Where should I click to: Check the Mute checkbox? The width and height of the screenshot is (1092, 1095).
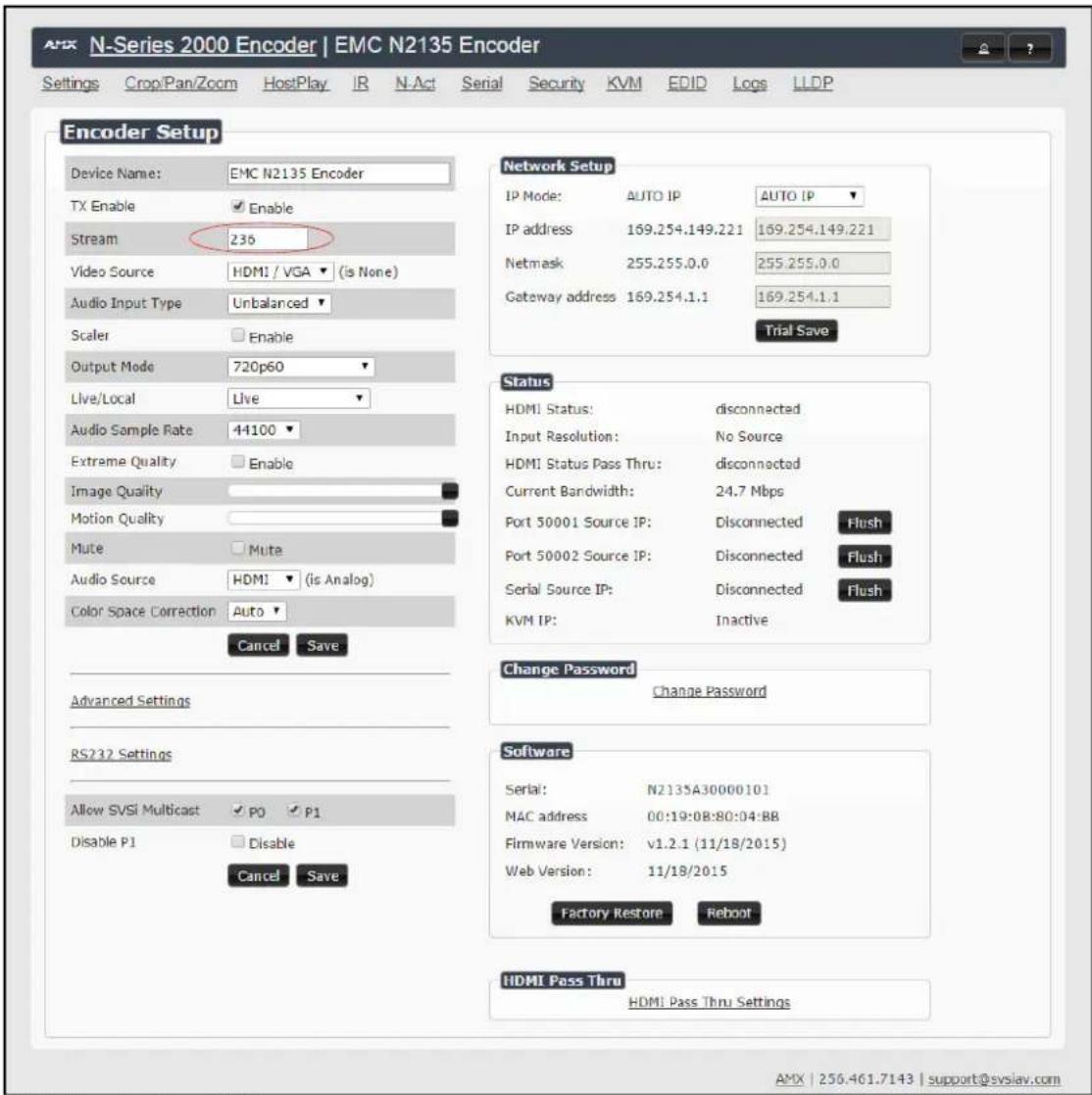pyautogui.click(x=238, y=548)
